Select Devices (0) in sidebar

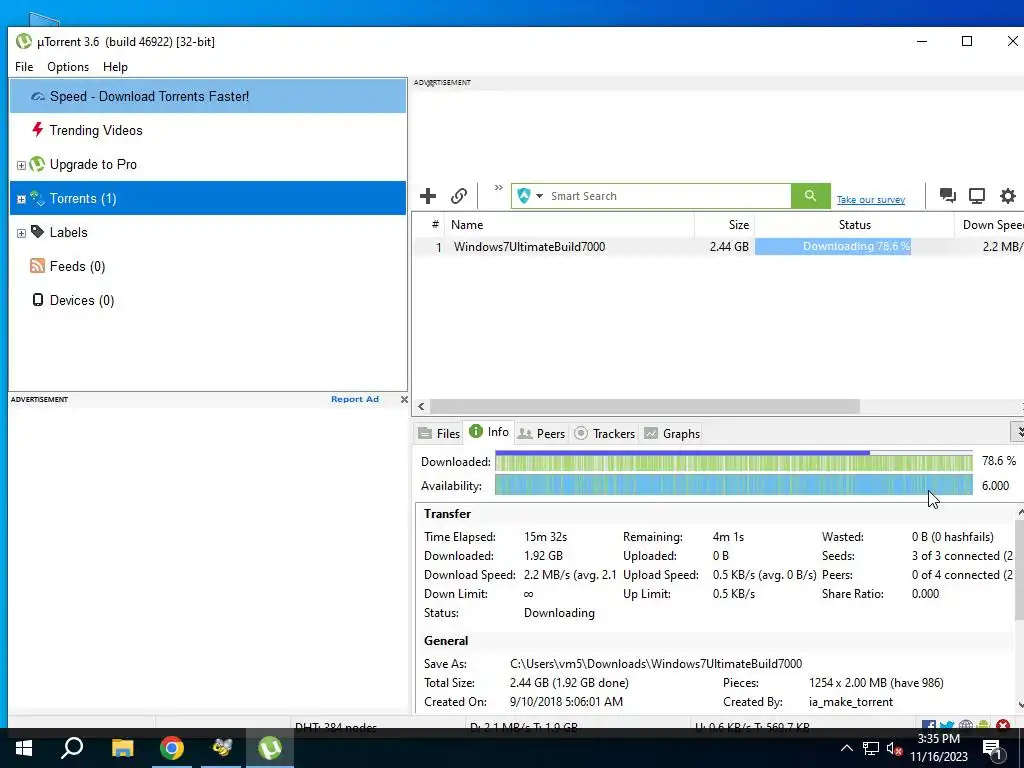point(208,300)
